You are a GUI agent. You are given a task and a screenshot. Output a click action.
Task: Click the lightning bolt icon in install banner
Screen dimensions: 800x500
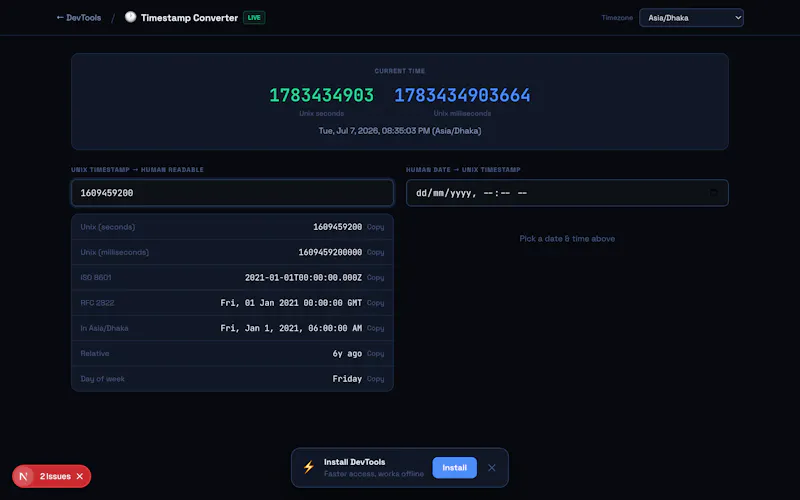point(309,467)
